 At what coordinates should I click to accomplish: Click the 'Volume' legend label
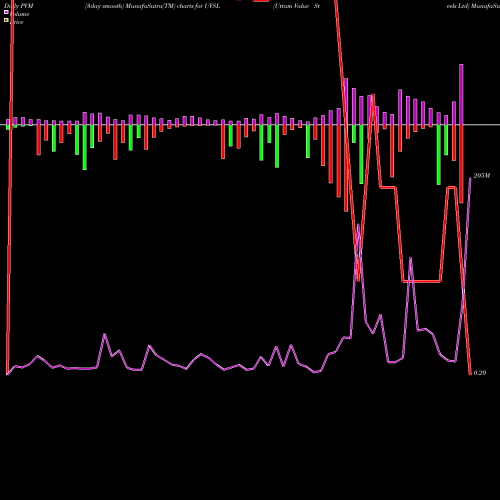pyautogui.click(x=20, y=14)
